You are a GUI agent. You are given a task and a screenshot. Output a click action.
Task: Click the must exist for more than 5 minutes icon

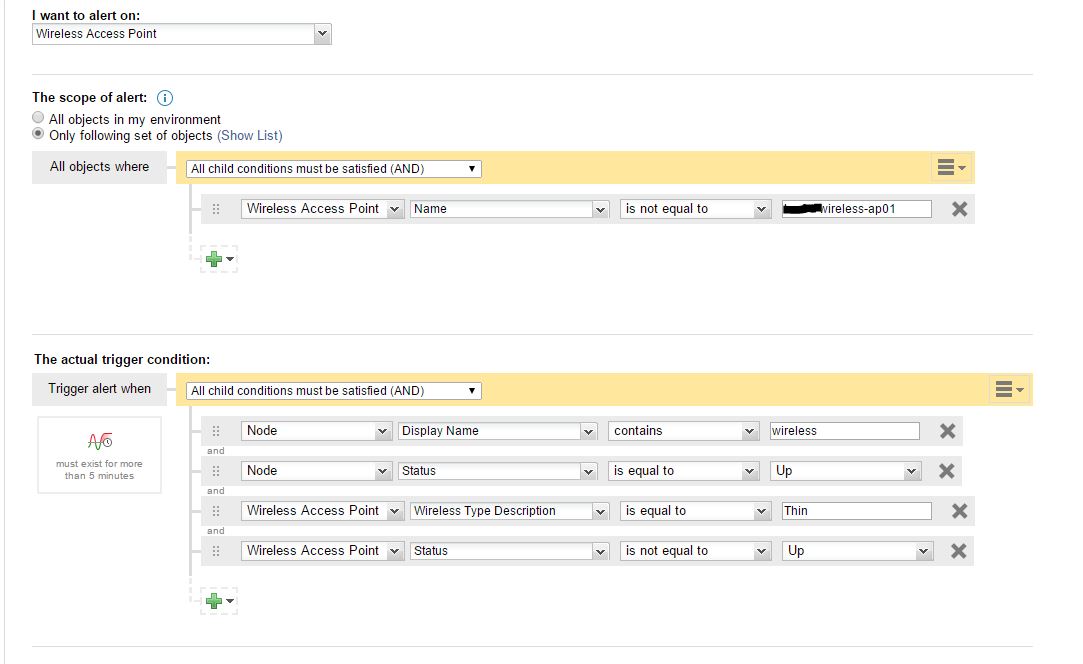99,440
